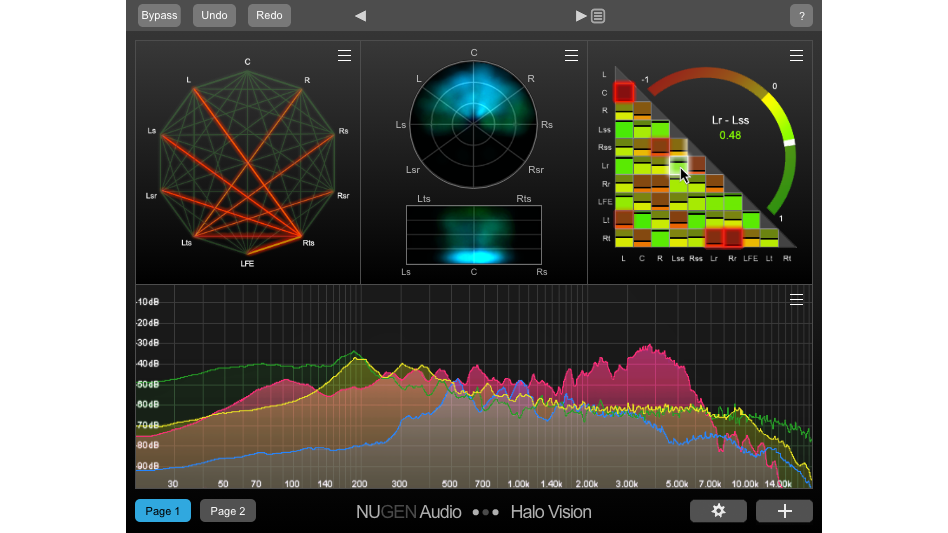Click the Lsr label on haze view
Image resolution: width=948 pixels, height=533 pixels.
click(x=413, y=170)
